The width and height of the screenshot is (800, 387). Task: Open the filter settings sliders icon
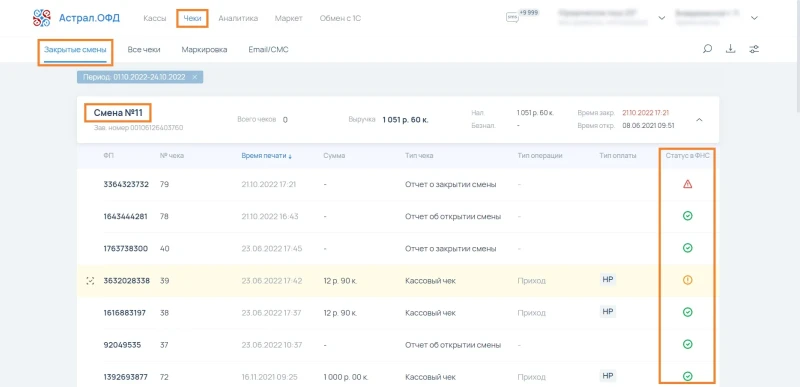tap(754, 49)
